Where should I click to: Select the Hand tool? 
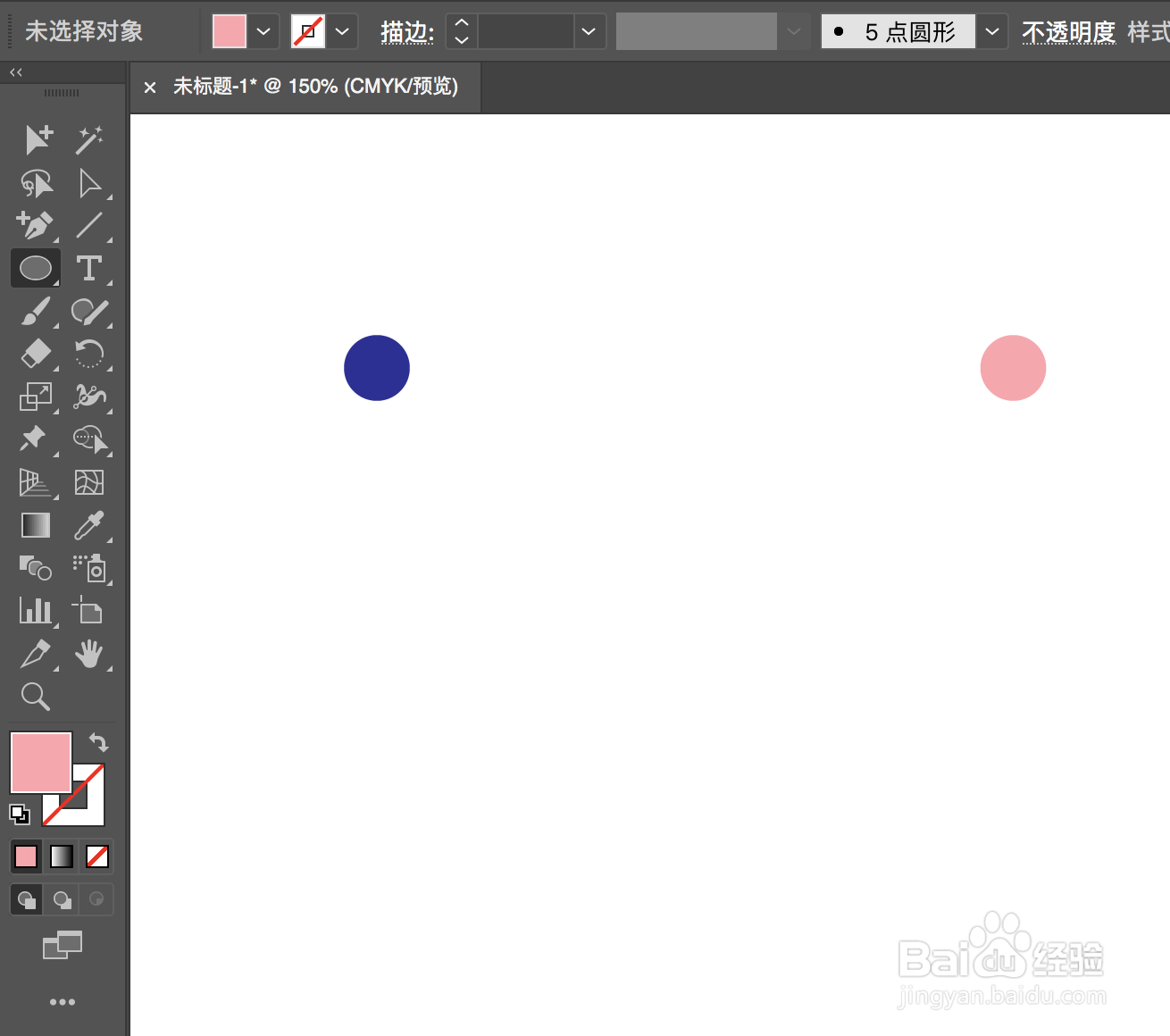(89, 654)
